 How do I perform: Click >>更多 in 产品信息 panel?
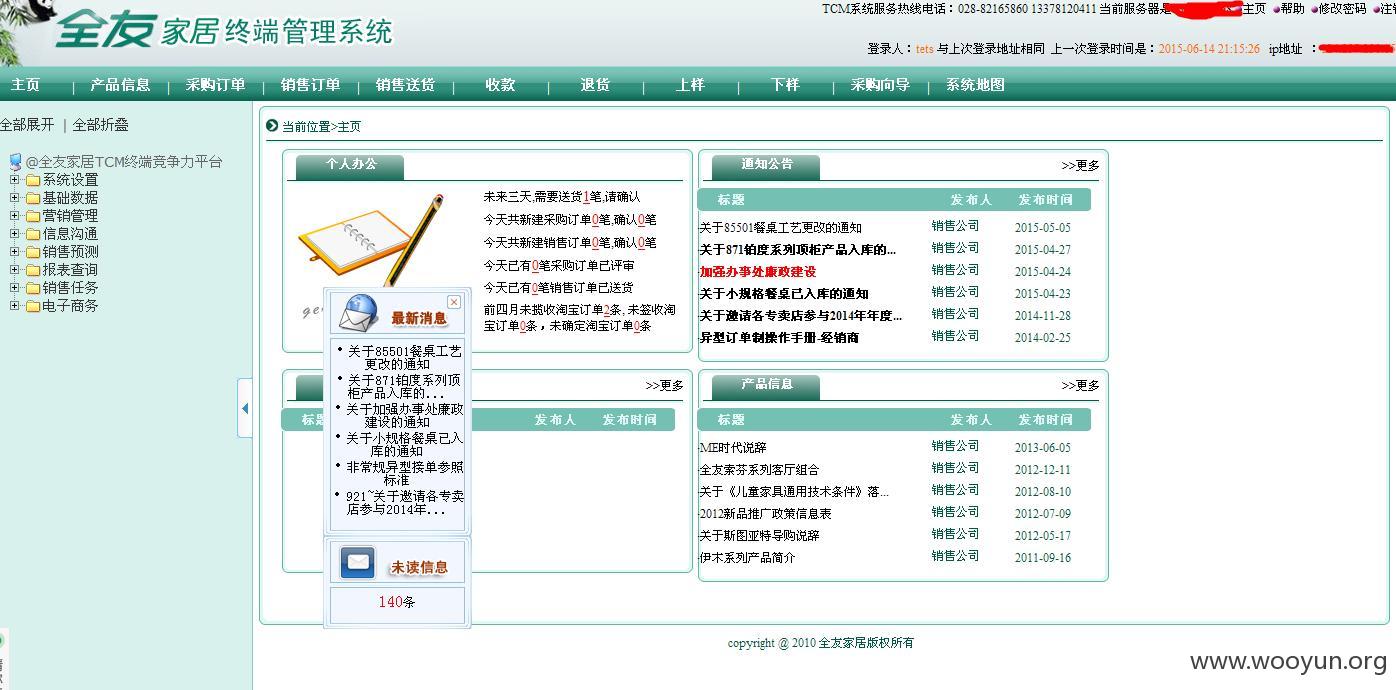(x=1080, y=386)
